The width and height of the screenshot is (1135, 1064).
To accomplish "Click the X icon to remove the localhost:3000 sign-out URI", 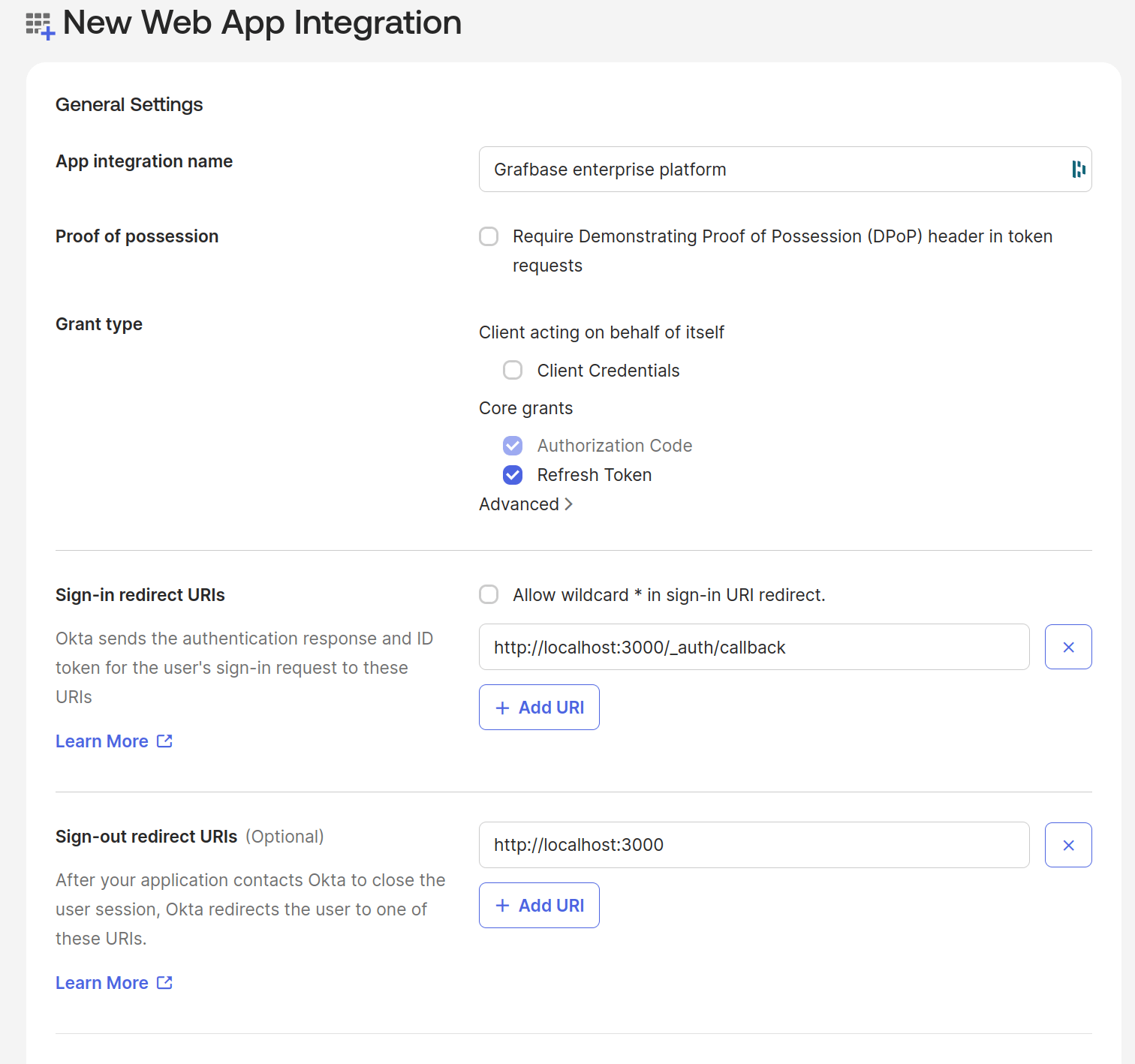I will 1068,844.
